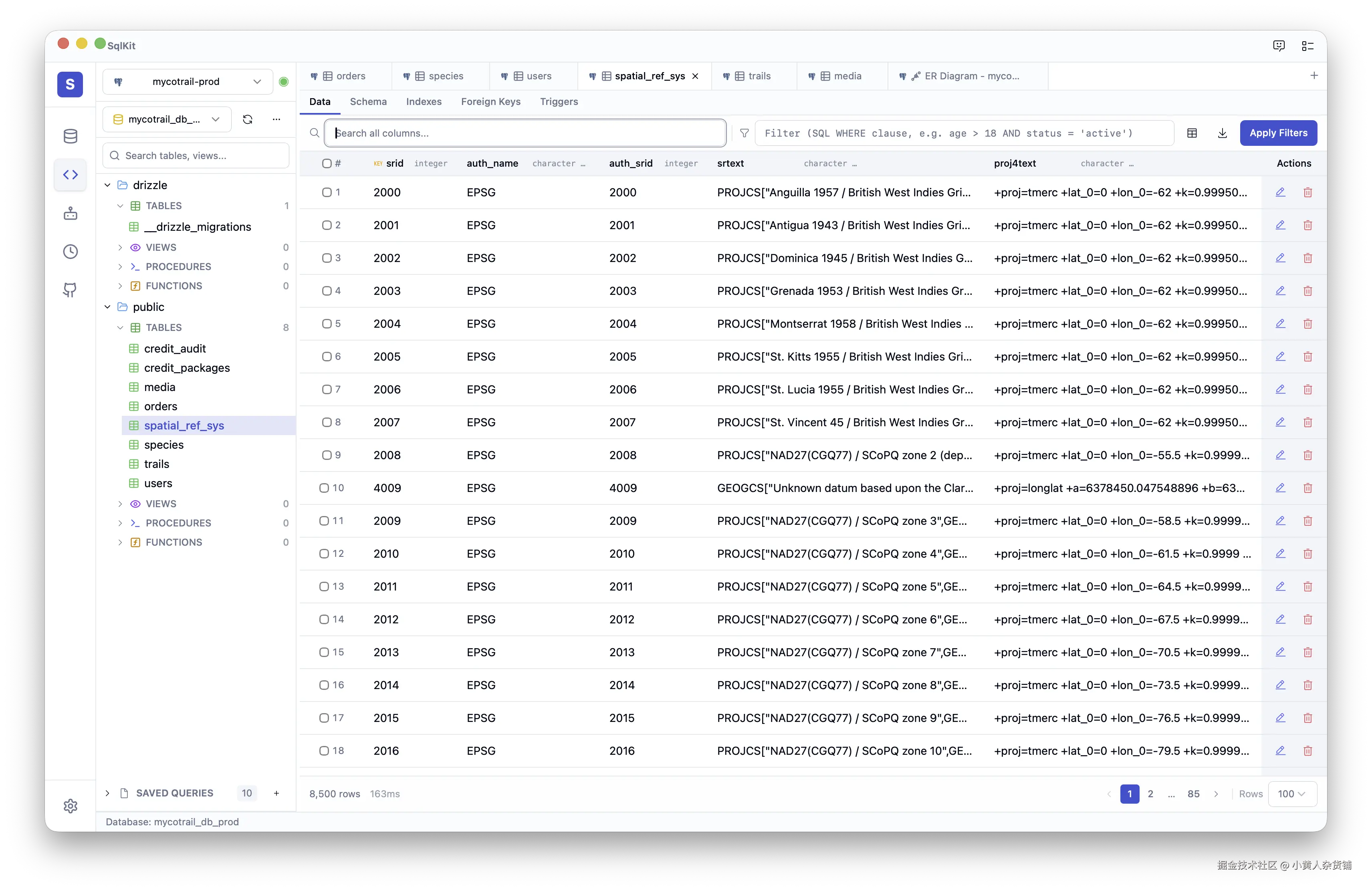Delete the row with srid 2000
Image resolution: width=1372 pixels, height=891 pixels.
point(1307,192)
